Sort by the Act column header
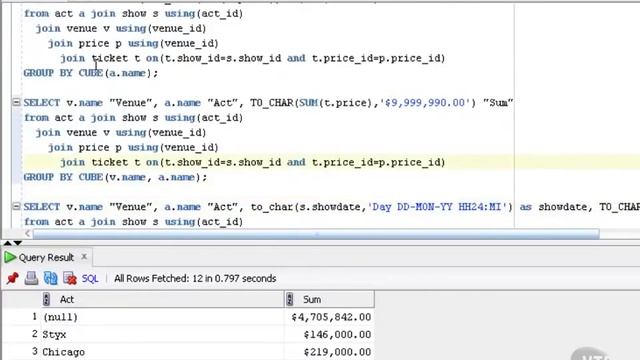The image size is (640, 360). pos(163,299)
